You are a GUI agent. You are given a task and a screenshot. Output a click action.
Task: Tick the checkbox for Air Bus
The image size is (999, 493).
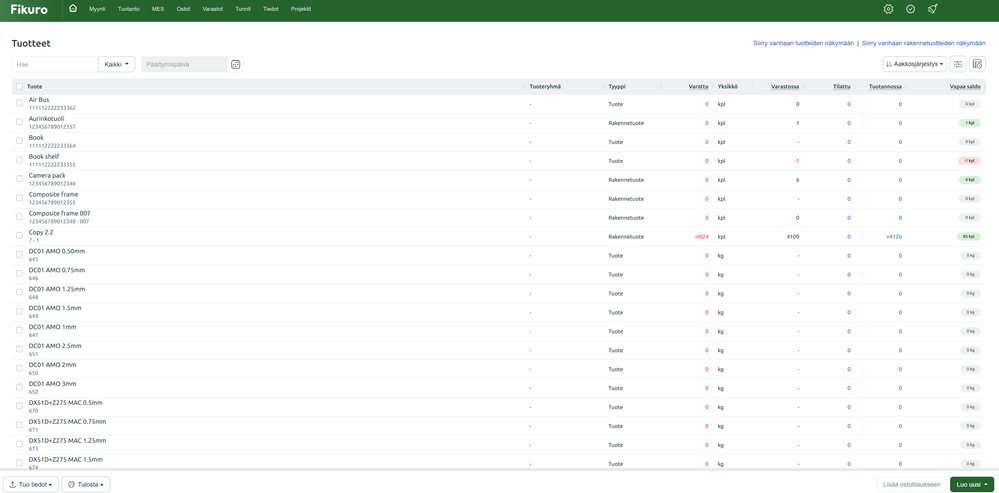pos(19,103)
